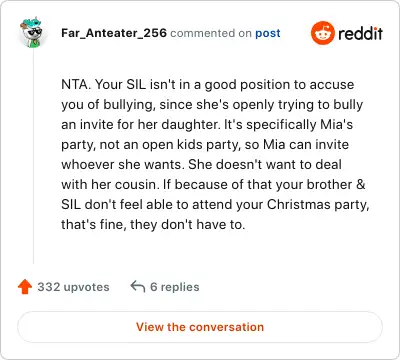Click the vertical thread line below the avatar
Viewport: 400px width, 360px height.
33,155
